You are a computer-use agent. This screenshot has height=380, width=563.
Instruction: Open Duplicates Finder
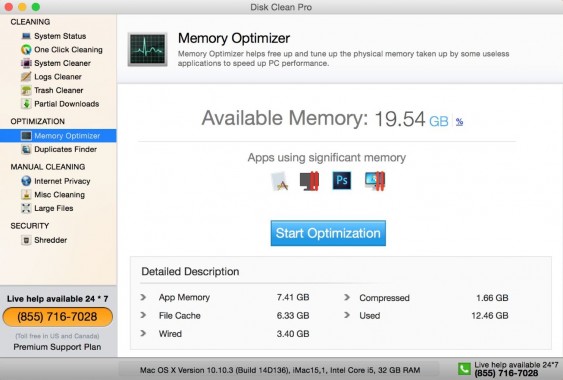tap(65, 149)
